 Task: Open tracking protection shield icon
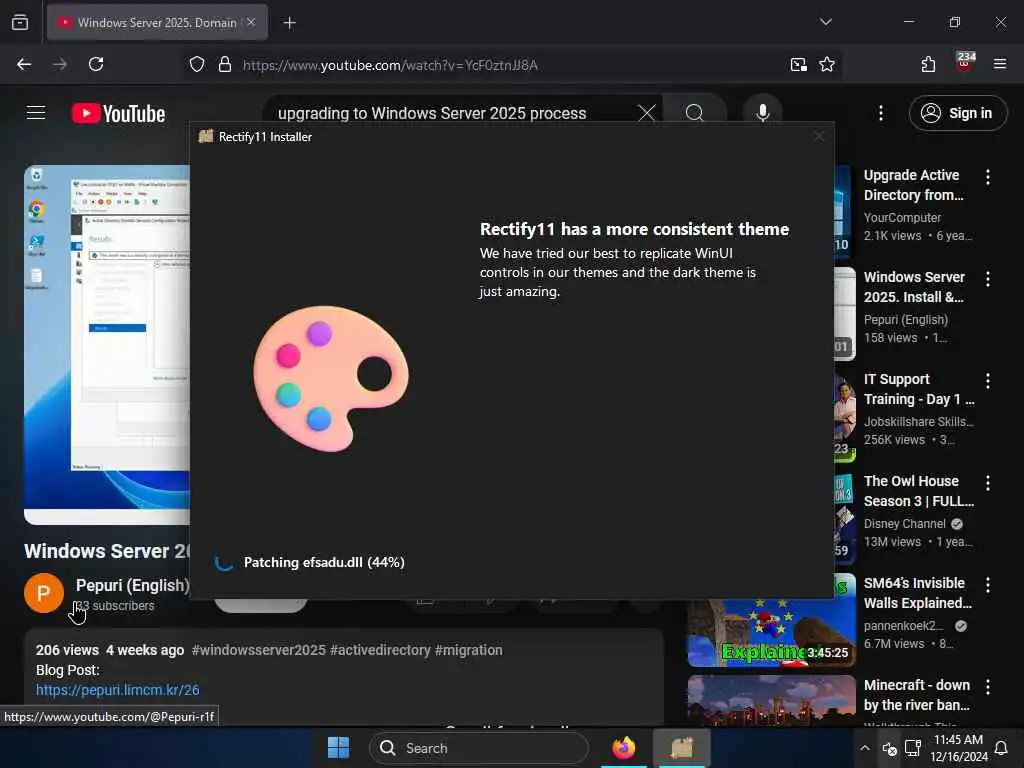point(197,65)
